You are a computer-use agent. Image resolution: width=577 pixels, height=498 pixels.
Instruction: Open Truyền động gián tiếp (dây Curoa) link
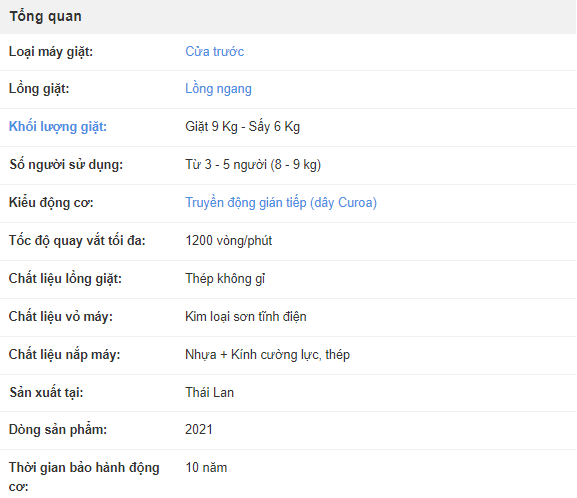[281, 203]
